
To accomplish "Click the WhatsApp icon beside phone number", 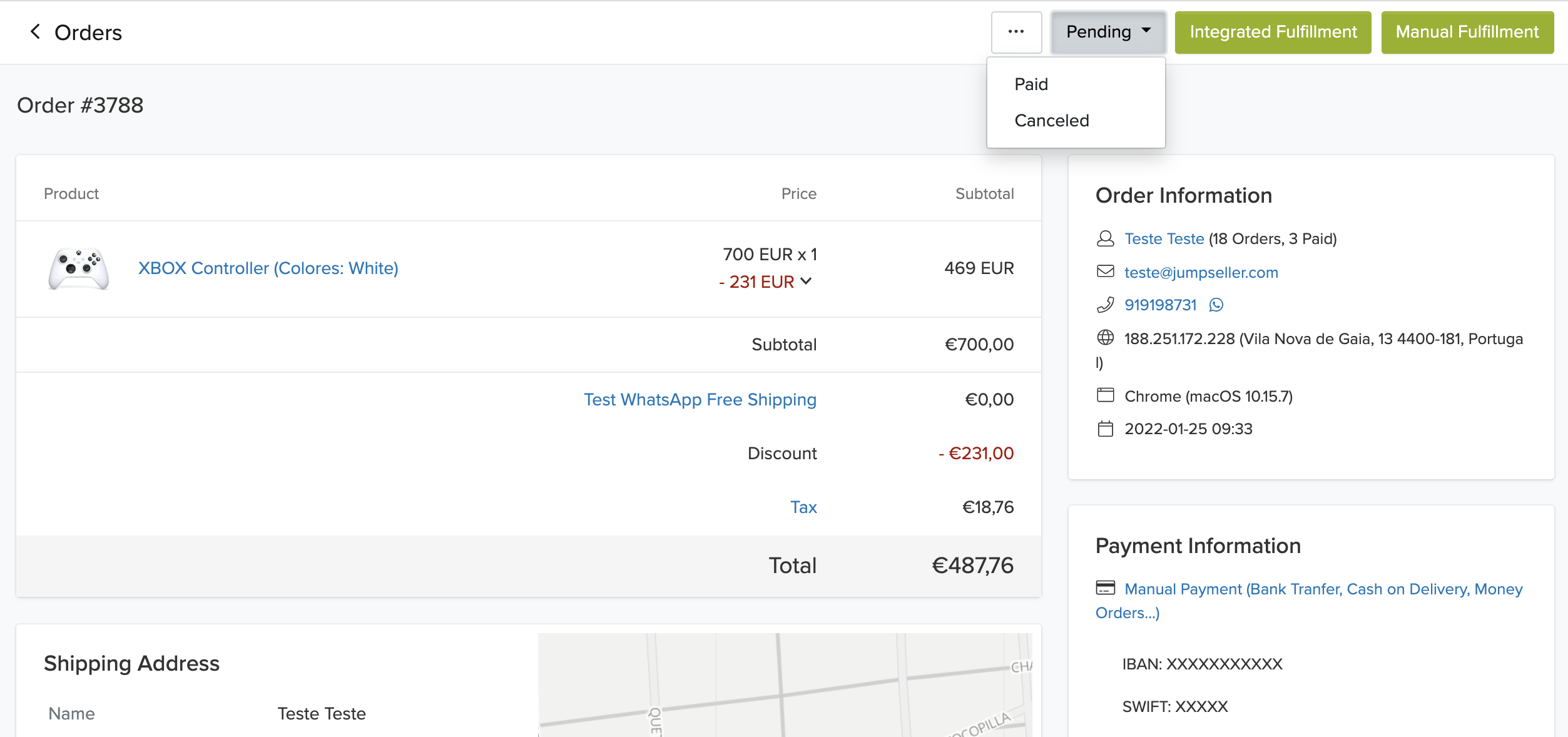I will [x=1216, y=305].
